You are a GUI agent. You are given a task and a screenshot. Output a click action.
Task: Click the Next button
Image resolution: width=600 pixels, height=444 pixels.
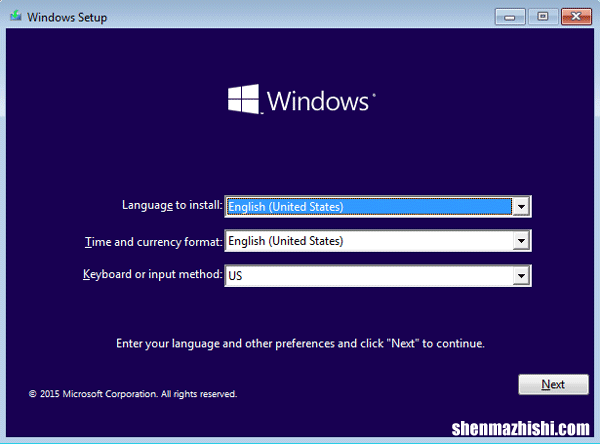(x=553, y=384)
